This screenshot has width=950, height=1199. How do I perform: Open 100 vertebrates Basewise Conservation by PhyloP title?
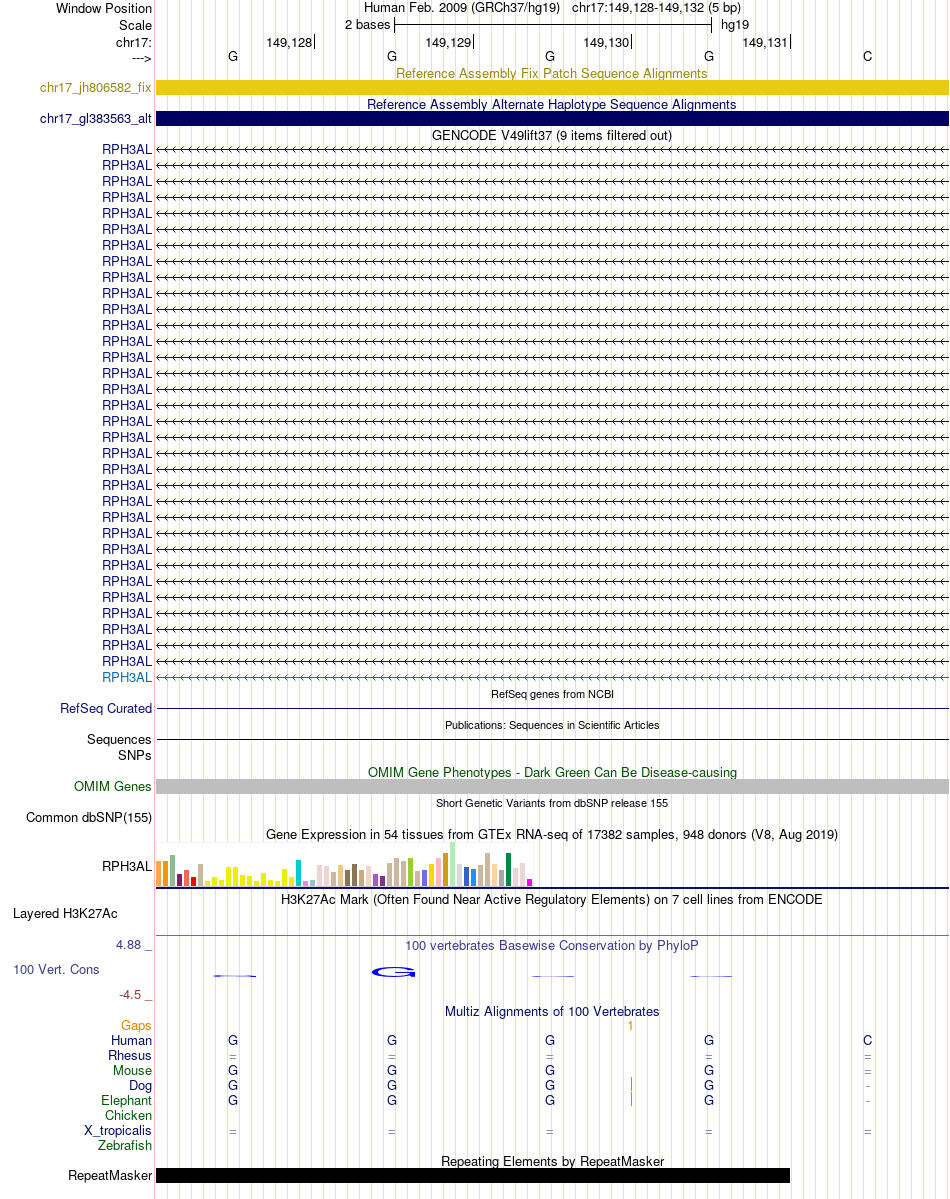(x=551, y=946)
